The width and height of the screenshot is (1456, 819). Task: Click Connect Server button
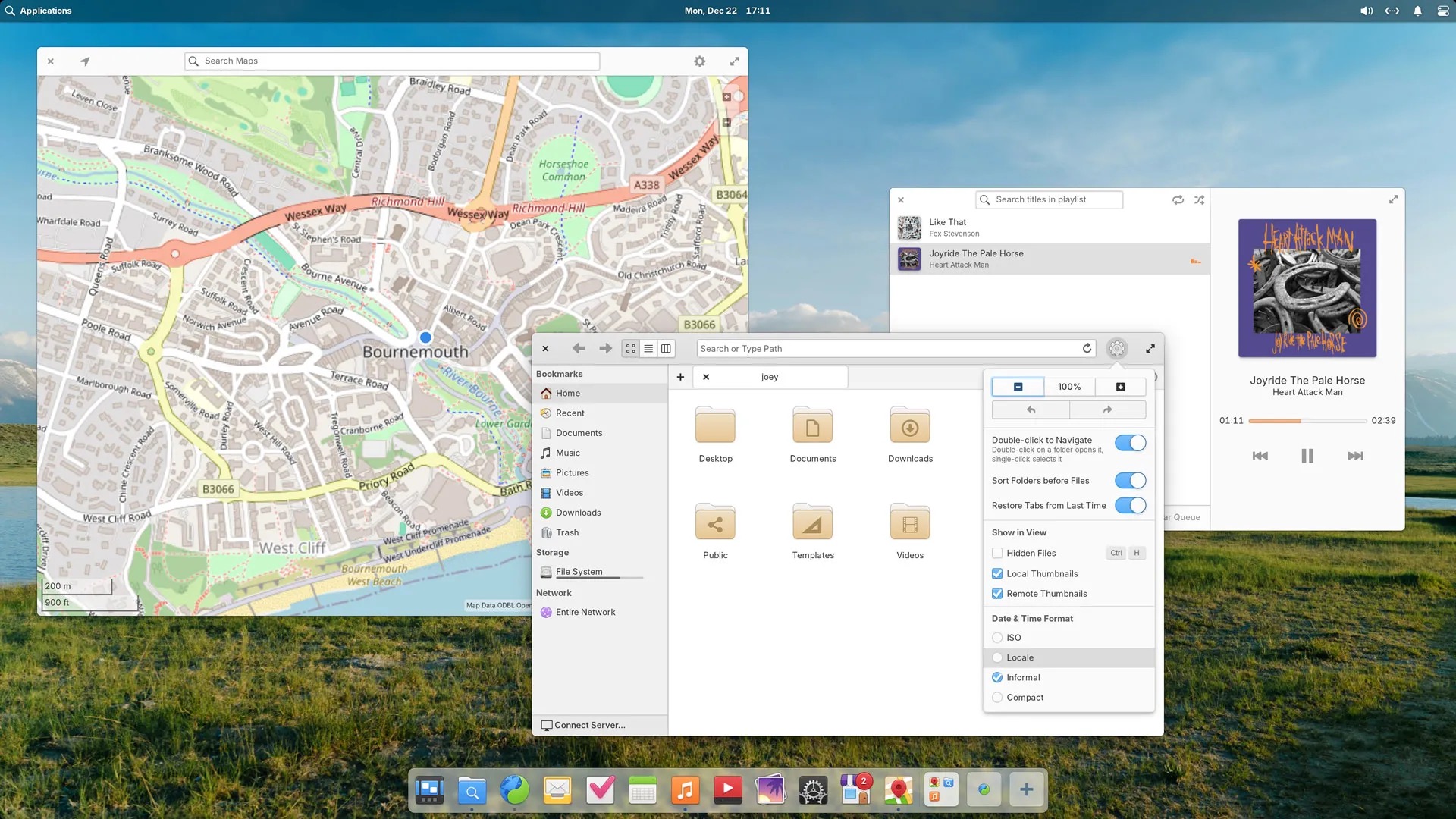tap(583, 726)
